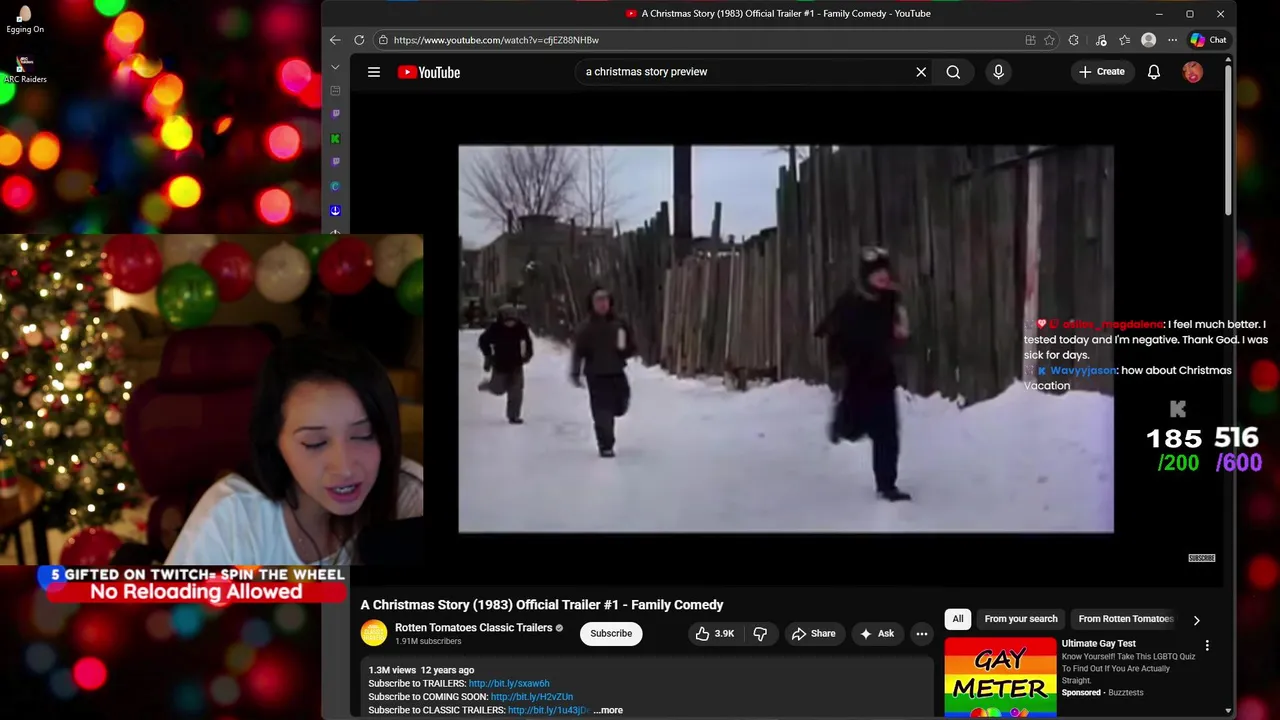Select the From your search chip
Screen dimensions: 1280x720
(x=1021, y=619)
